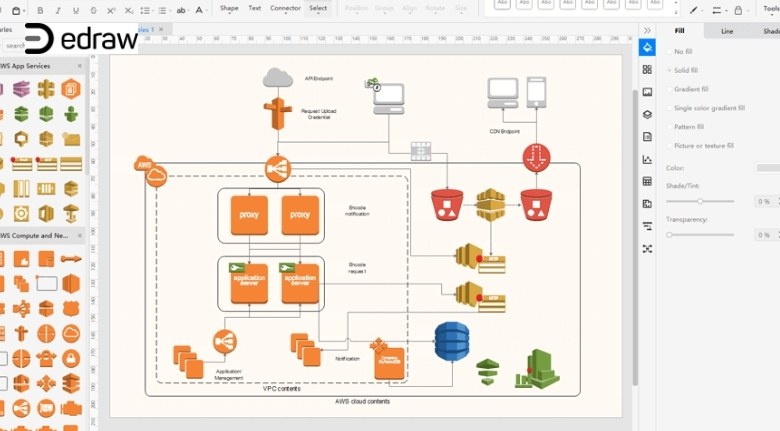
Task: Select Picture or texture fill
Action: (x=700, y=146)
